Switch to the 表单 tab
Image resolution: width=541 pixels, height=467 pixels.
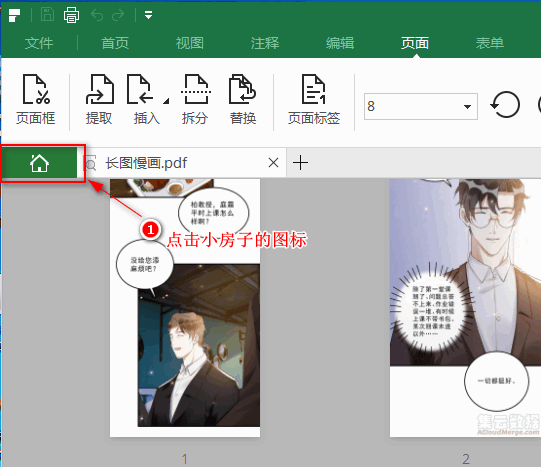pos(490,43)
